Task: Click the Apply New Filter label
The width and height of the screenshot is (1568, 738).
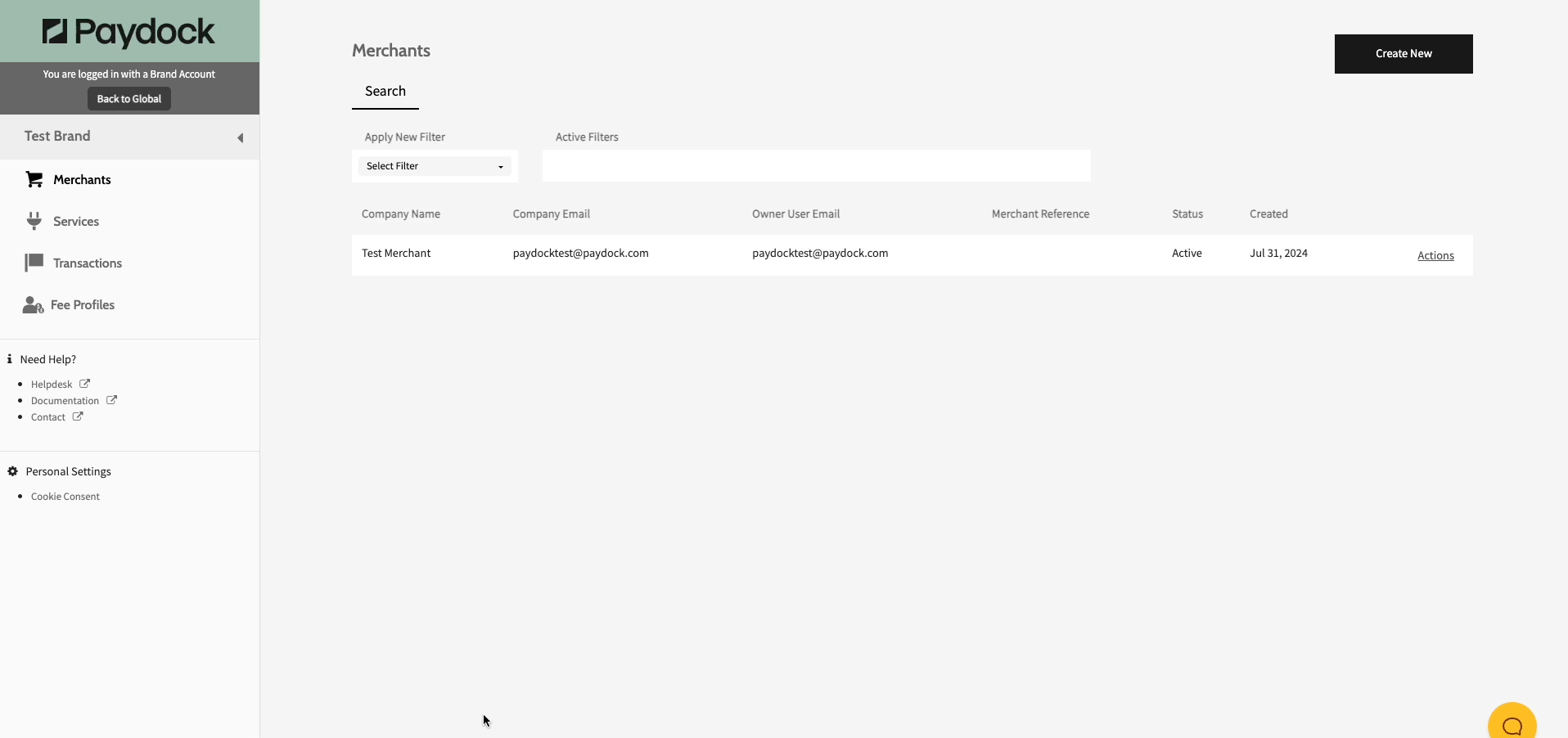Action: click(x=405, y=137)
